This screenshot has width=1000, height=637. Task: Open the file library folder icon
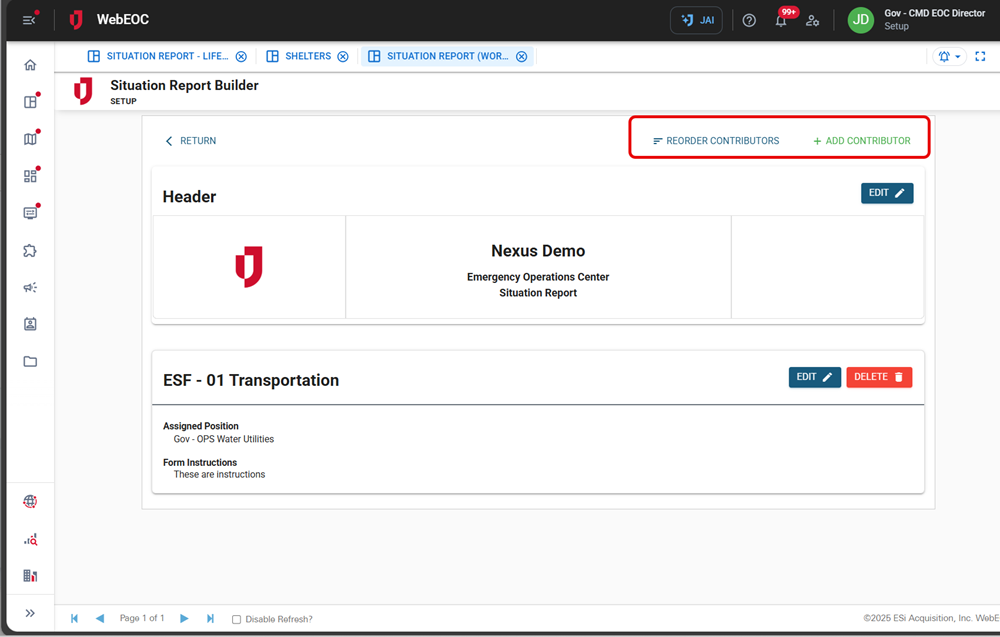[x=30, y=361]
